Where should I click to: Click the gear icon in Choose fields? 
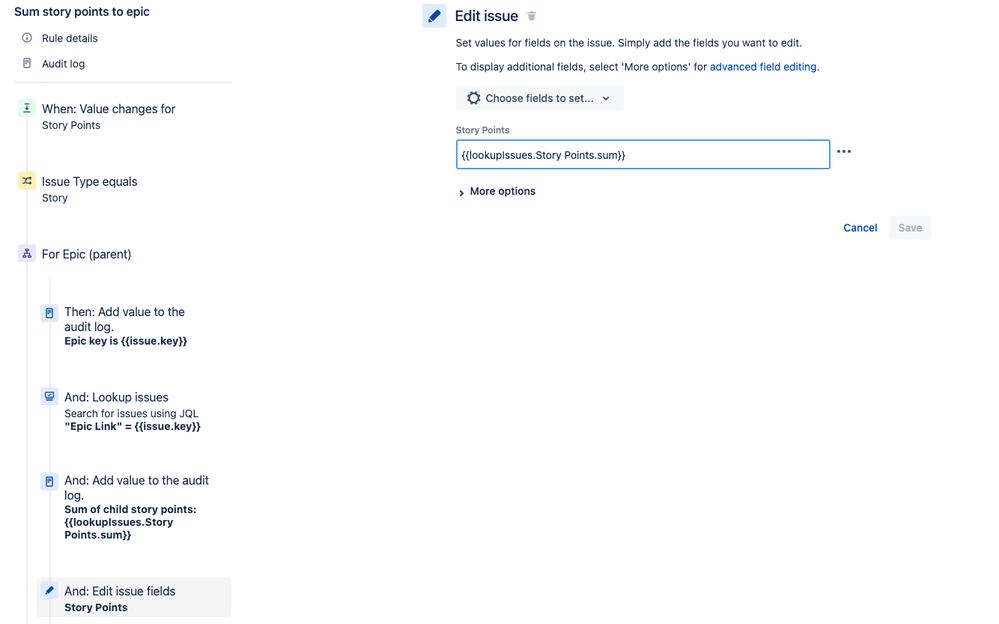point(473,98)
